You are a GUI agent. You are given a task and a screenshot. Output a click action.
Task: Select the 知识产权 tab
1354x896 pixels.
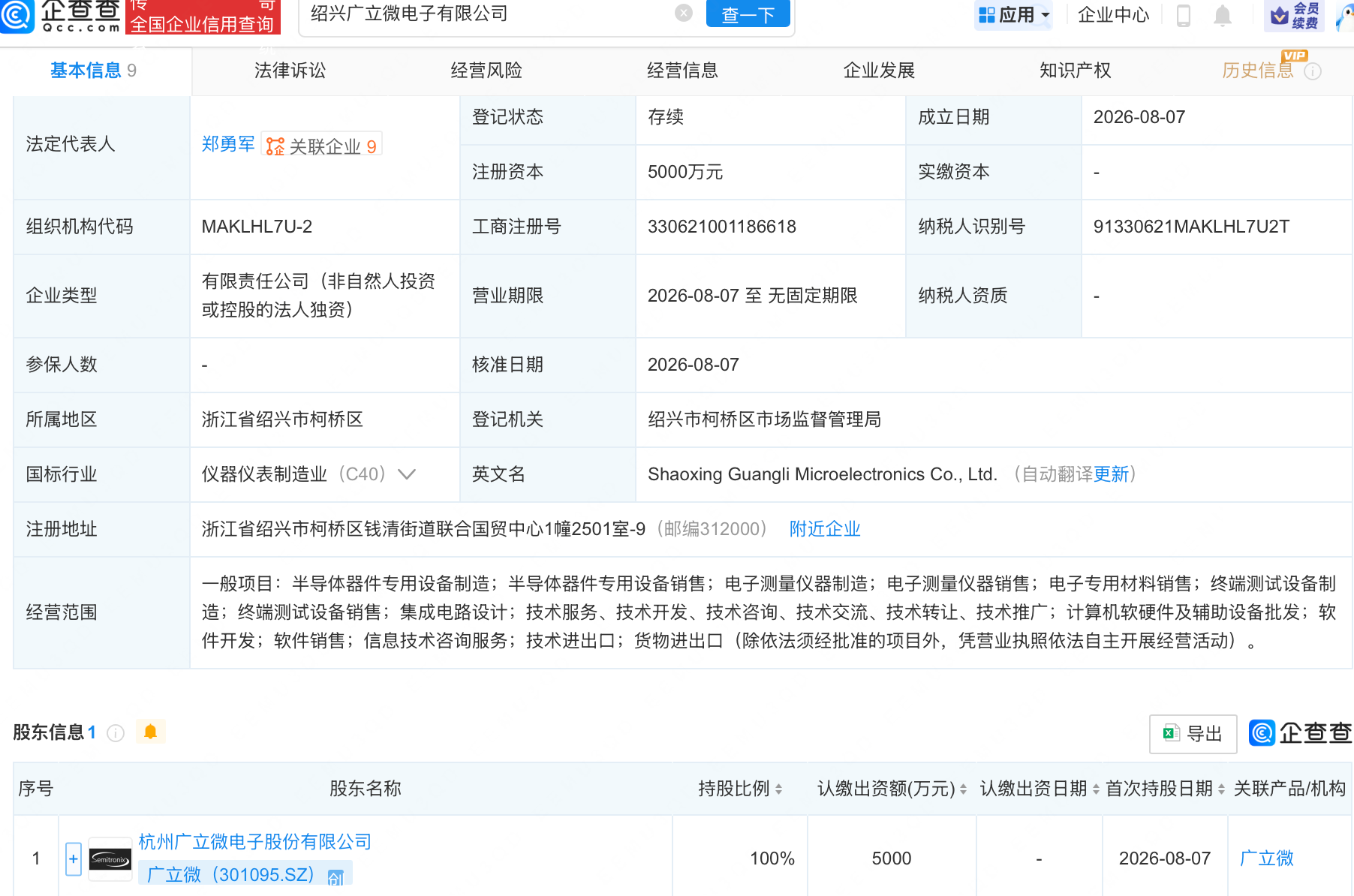[1075, 71]
